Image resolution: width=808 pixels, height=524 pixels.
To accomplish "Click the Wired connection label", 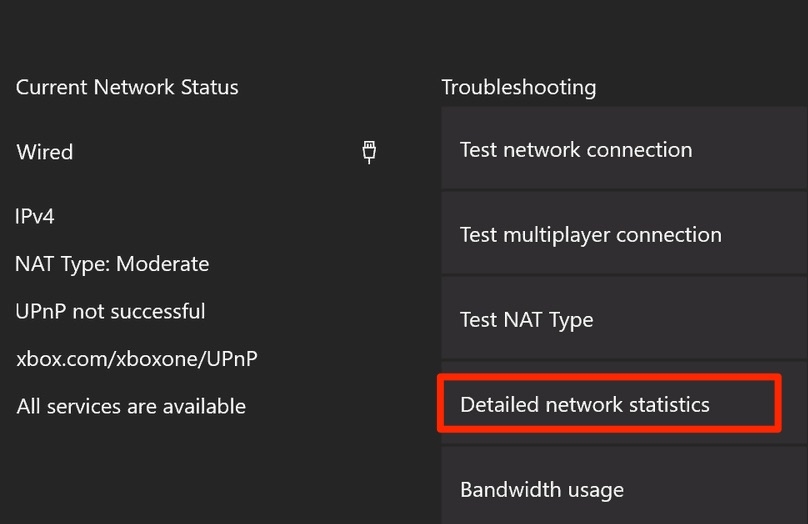I will 45,152.
